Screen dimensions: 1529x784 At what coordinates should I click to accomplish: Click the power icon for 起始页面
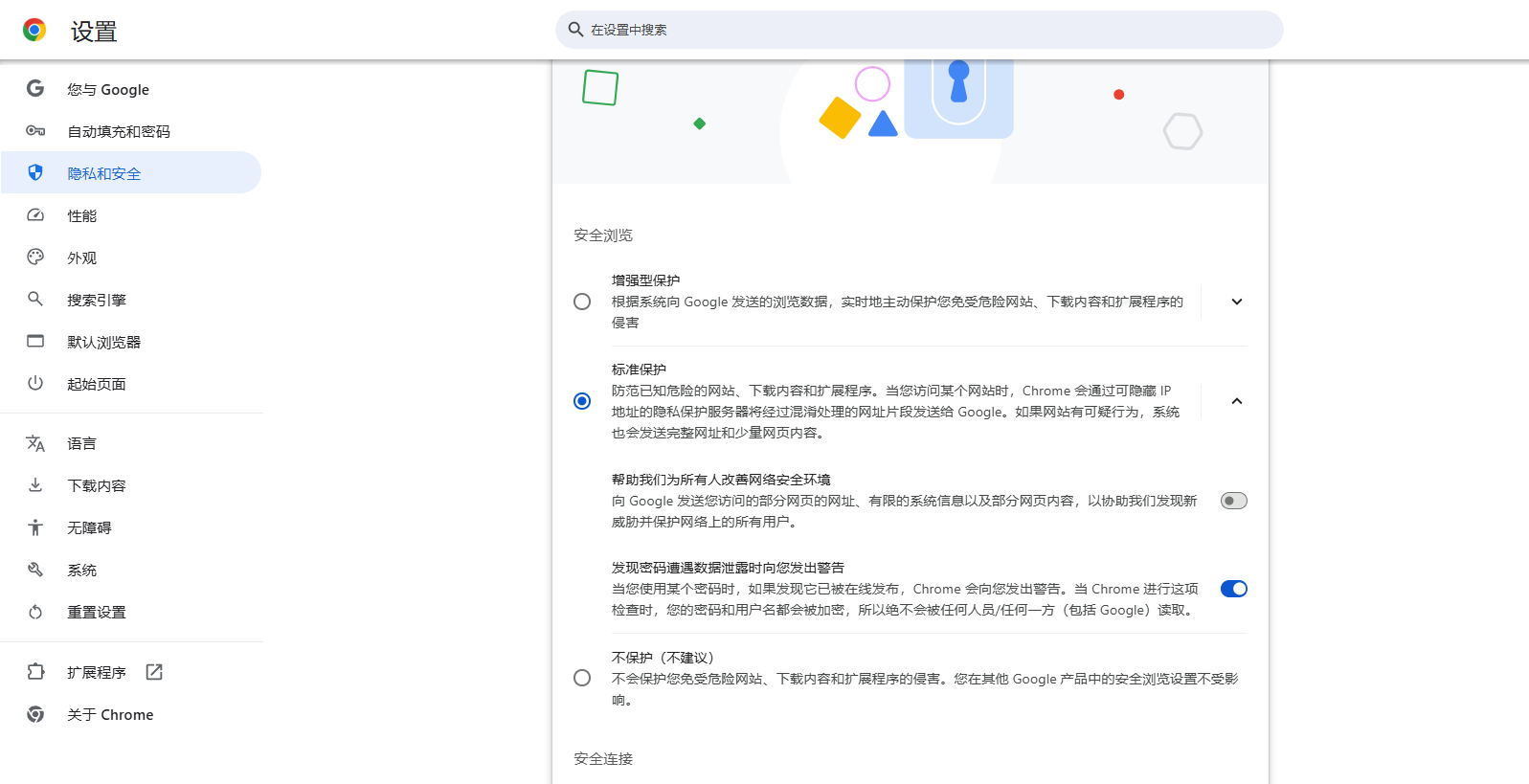click(35, 384)
